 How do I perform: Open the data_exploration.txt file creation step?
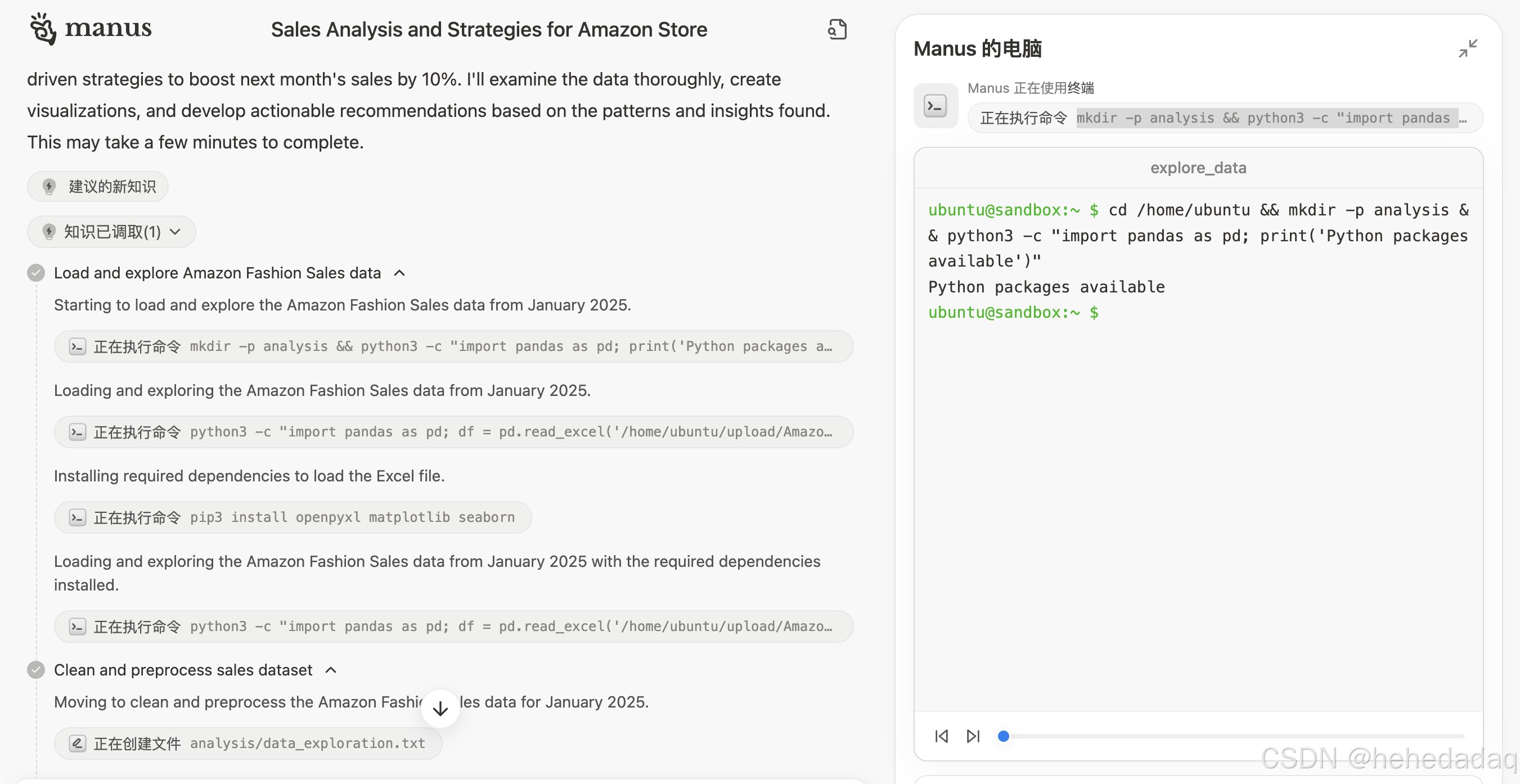(248, 744)
